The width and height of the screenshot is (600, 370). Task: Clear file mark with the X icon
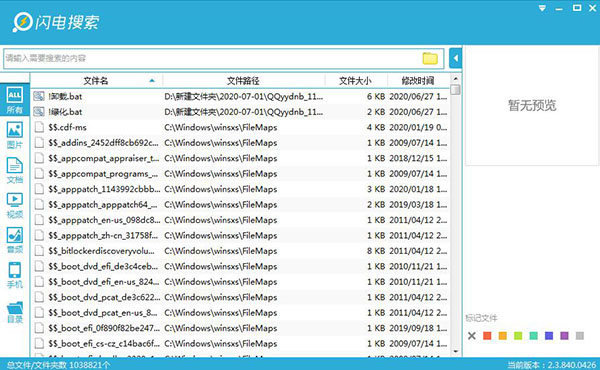(472, 336)
